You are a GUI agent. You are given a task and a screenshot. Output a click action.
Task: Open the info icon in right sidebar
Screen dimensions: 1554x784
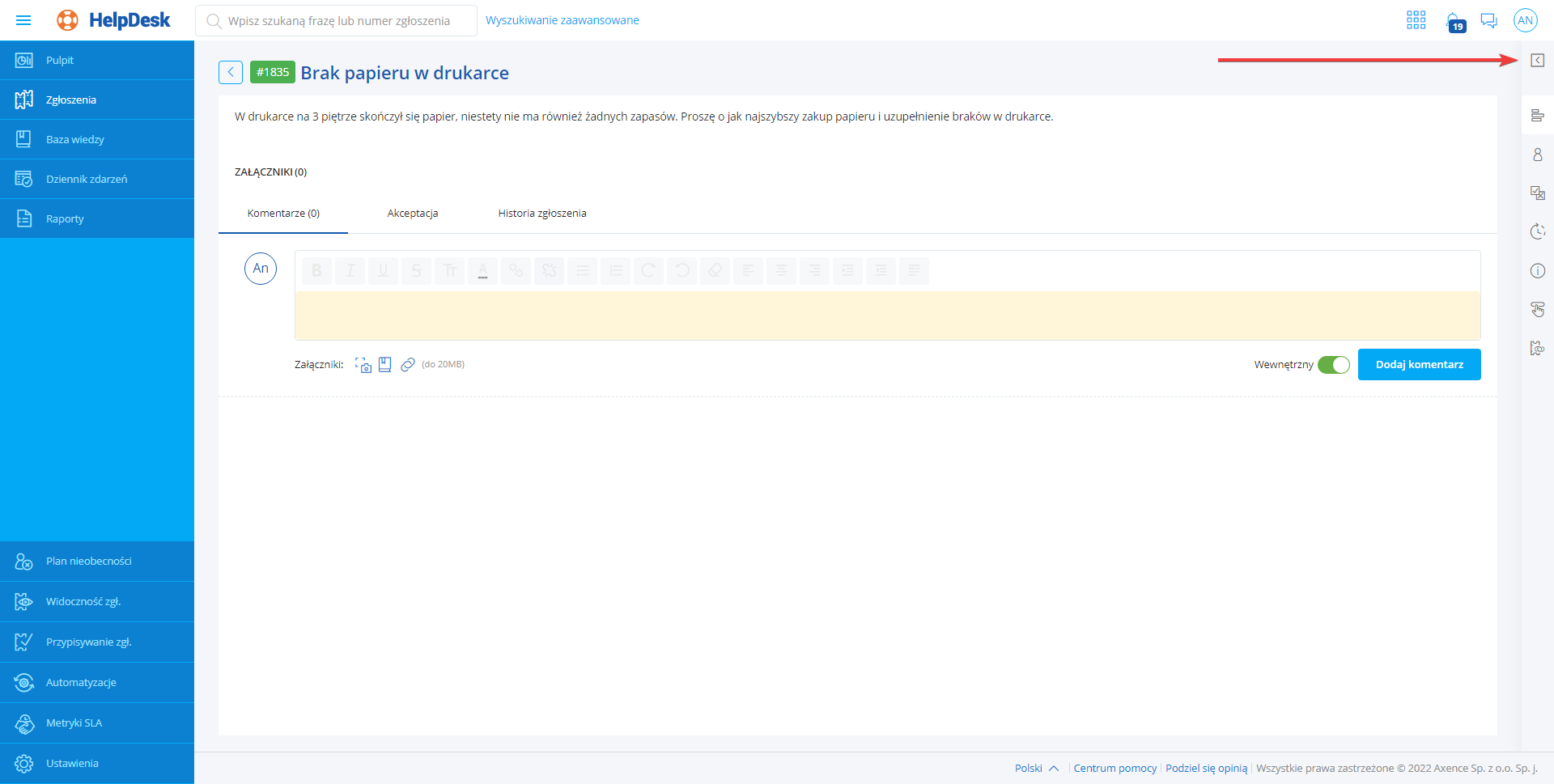coord(1537,271)
